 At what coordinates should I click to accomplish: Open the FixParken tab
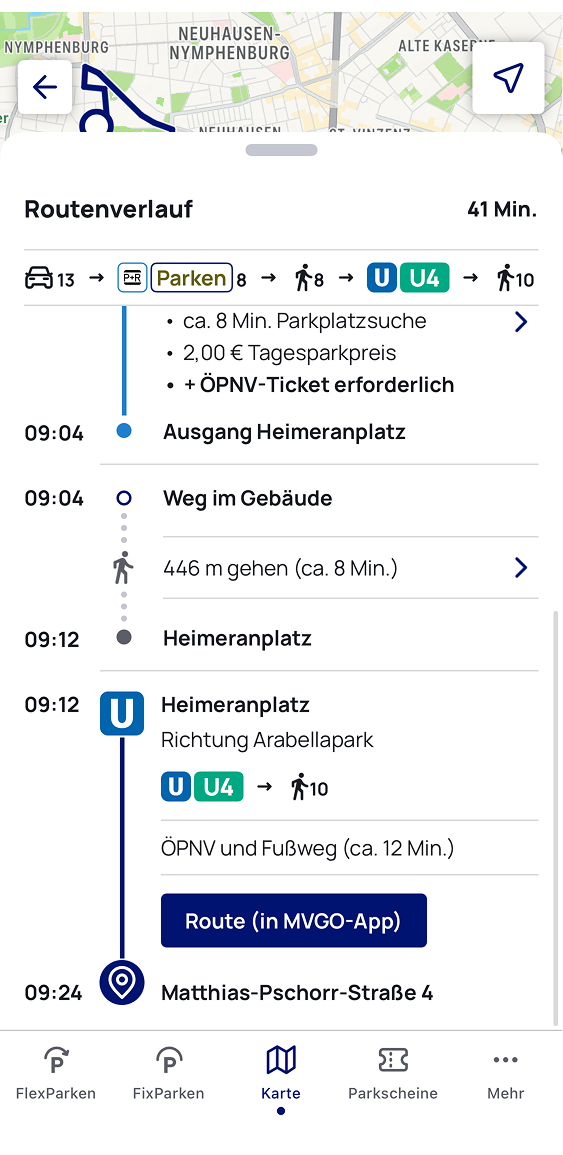point(169,1074)
